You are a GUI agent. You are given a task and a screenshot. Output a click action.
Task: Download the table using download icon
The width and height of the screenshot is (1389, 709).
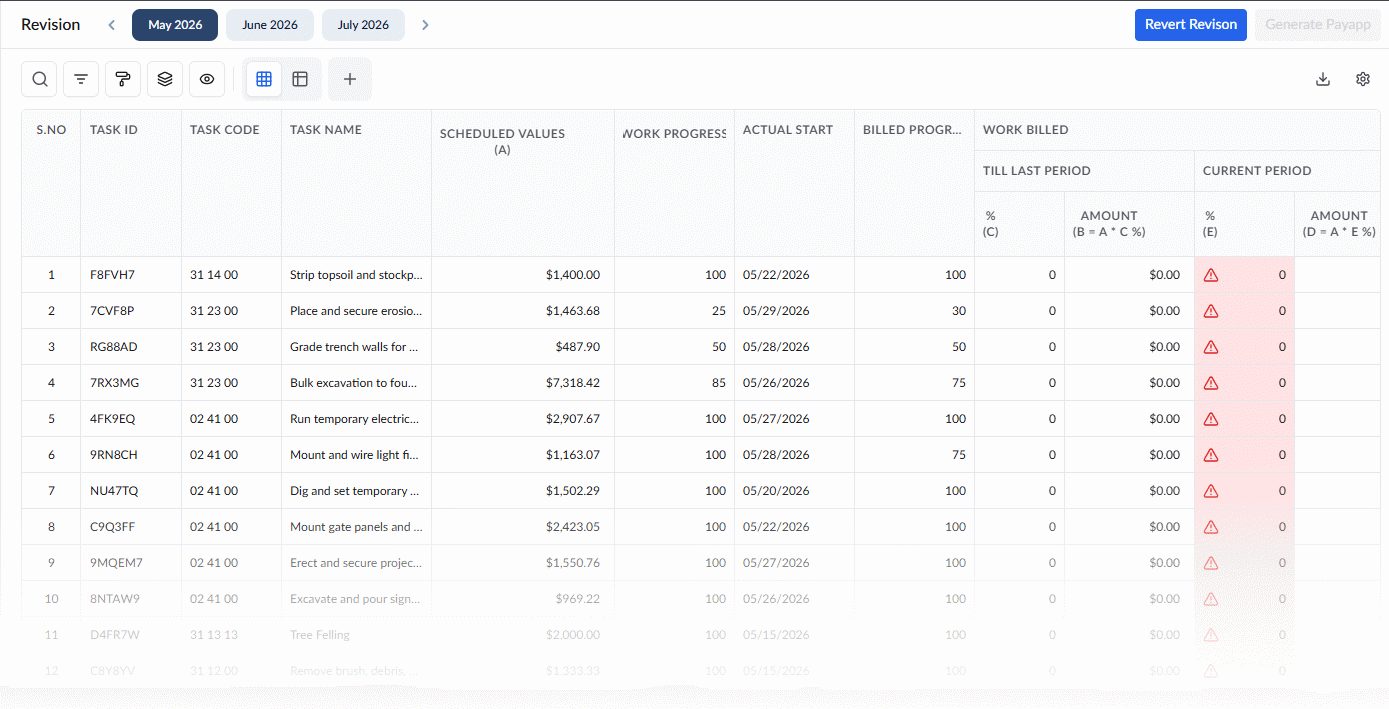[1323, 79]
